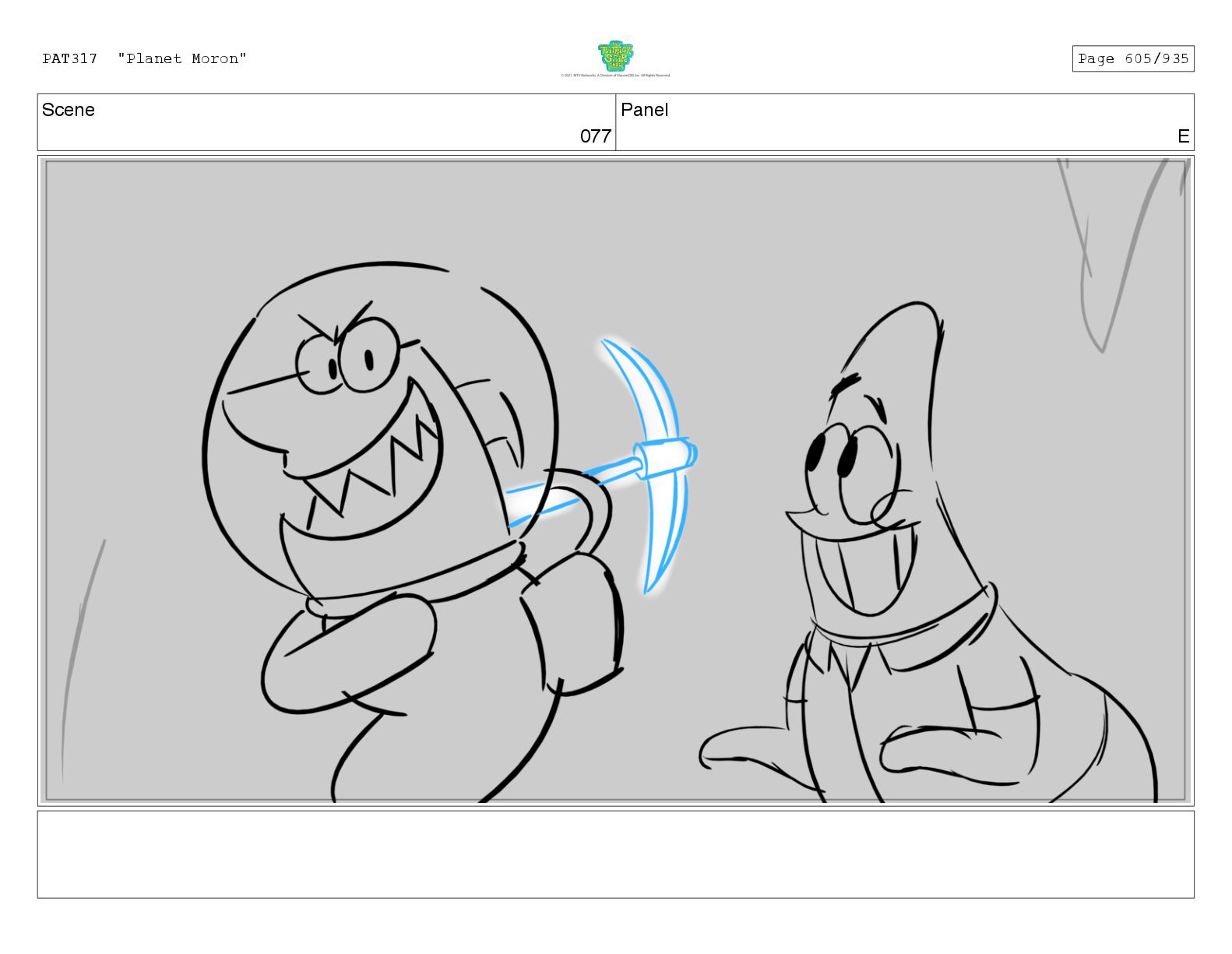Image resolution: width=1232 pixels, height=954 pixels.
Task: Click the empty dialogue notes box
Action: pos(615,854)
